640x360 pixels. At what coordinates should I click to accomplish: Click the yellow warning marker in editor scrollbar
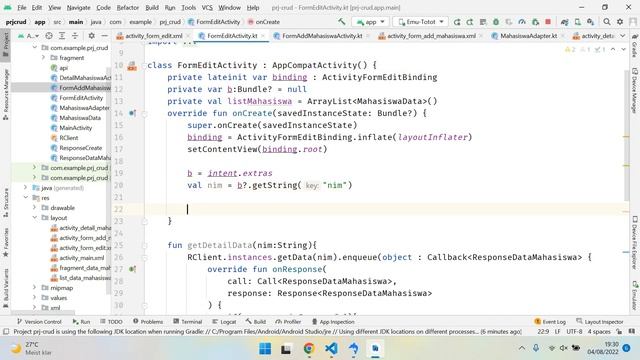point(626,137)
